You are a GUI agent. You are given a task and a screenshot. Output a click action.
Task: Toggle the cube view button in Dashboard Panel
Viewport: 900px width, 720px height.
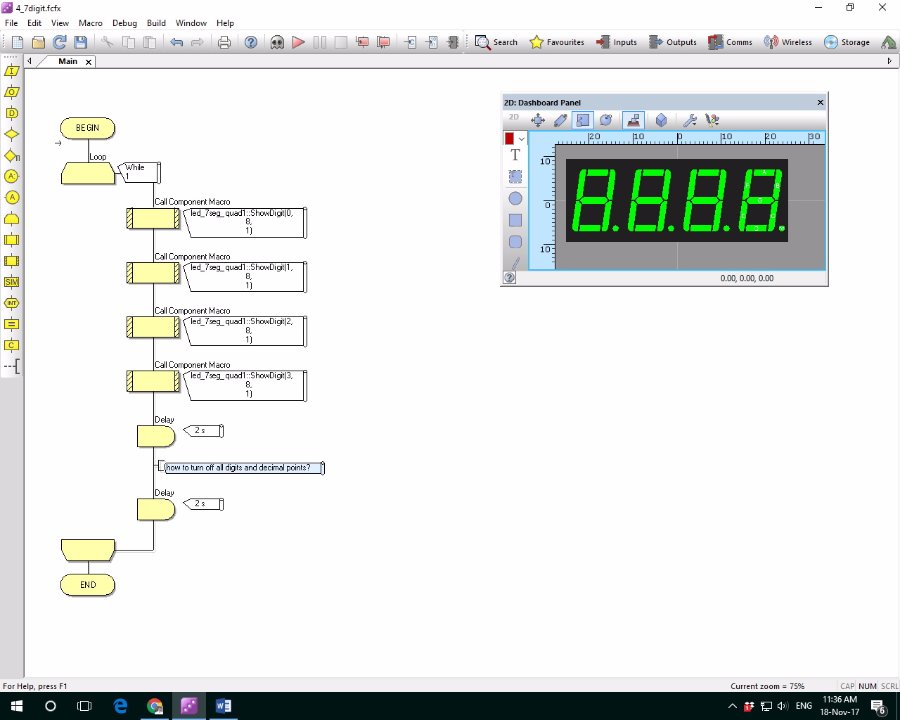coord(661,120)
